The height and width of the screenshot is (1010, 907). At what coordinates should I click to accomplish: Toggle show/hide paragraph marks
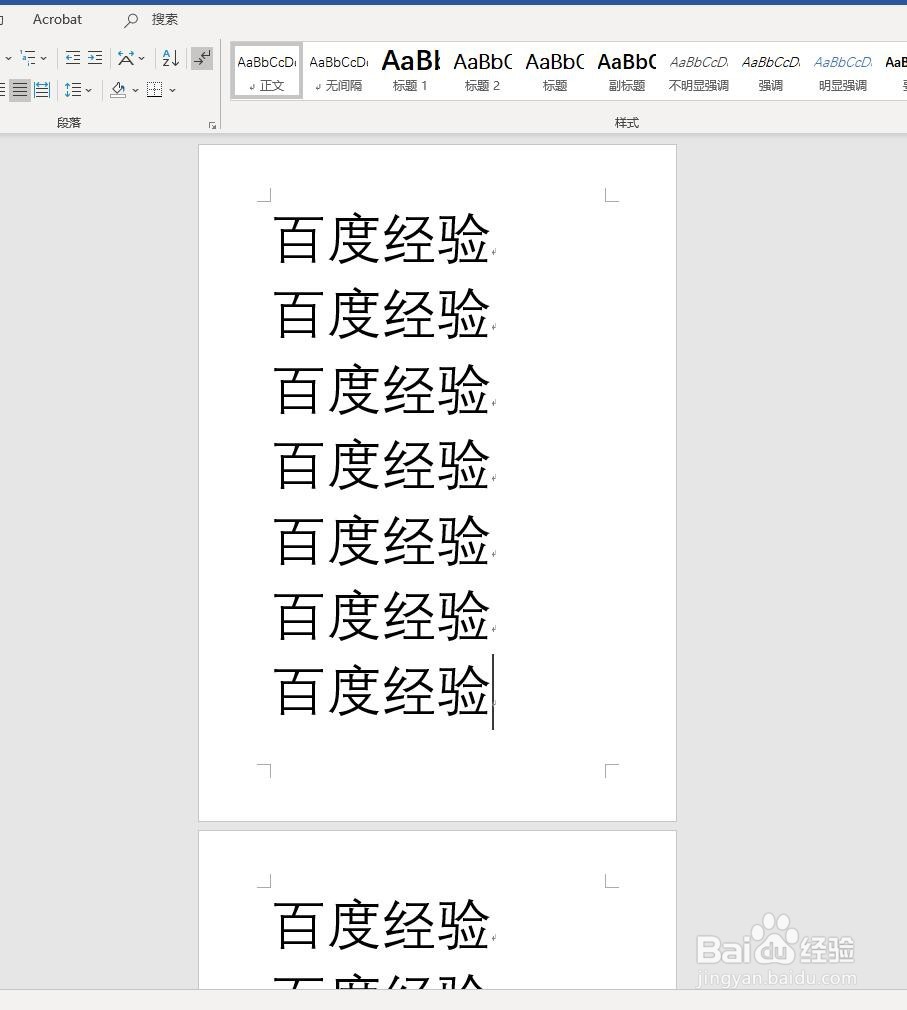202,59
